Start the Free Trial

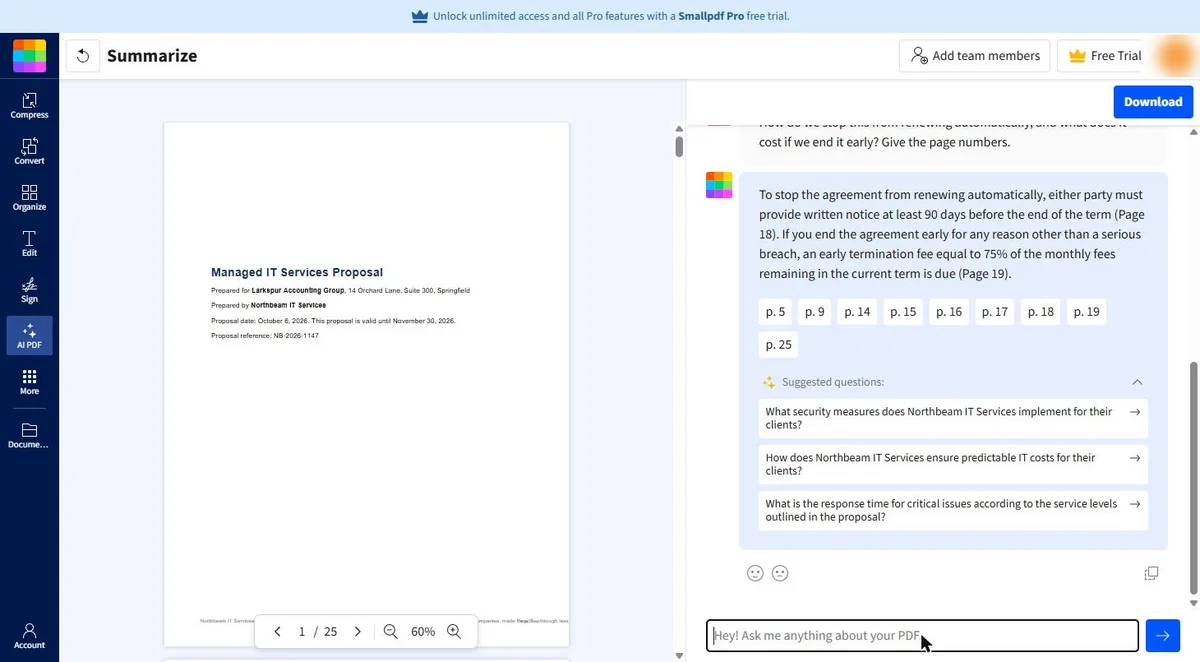[x=1104, y=56]
